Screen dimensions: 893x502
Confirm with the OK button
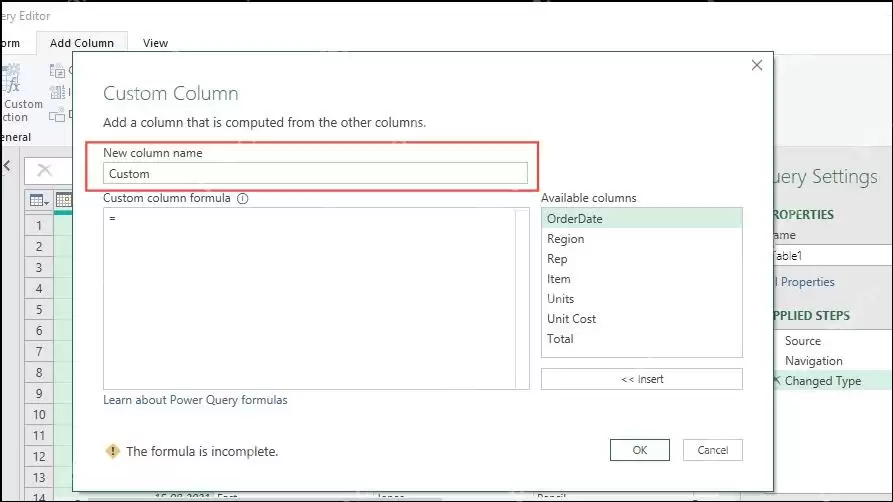pos(640,450)
